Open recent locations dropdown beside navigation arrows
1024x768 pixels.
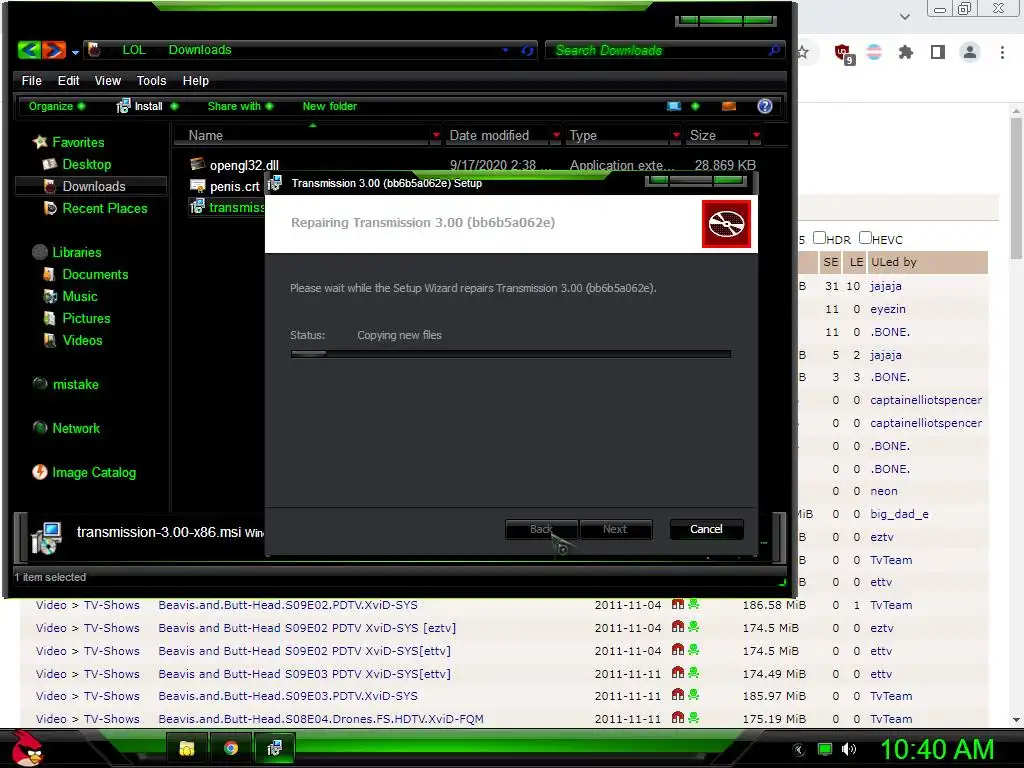[x=75, y=52]
